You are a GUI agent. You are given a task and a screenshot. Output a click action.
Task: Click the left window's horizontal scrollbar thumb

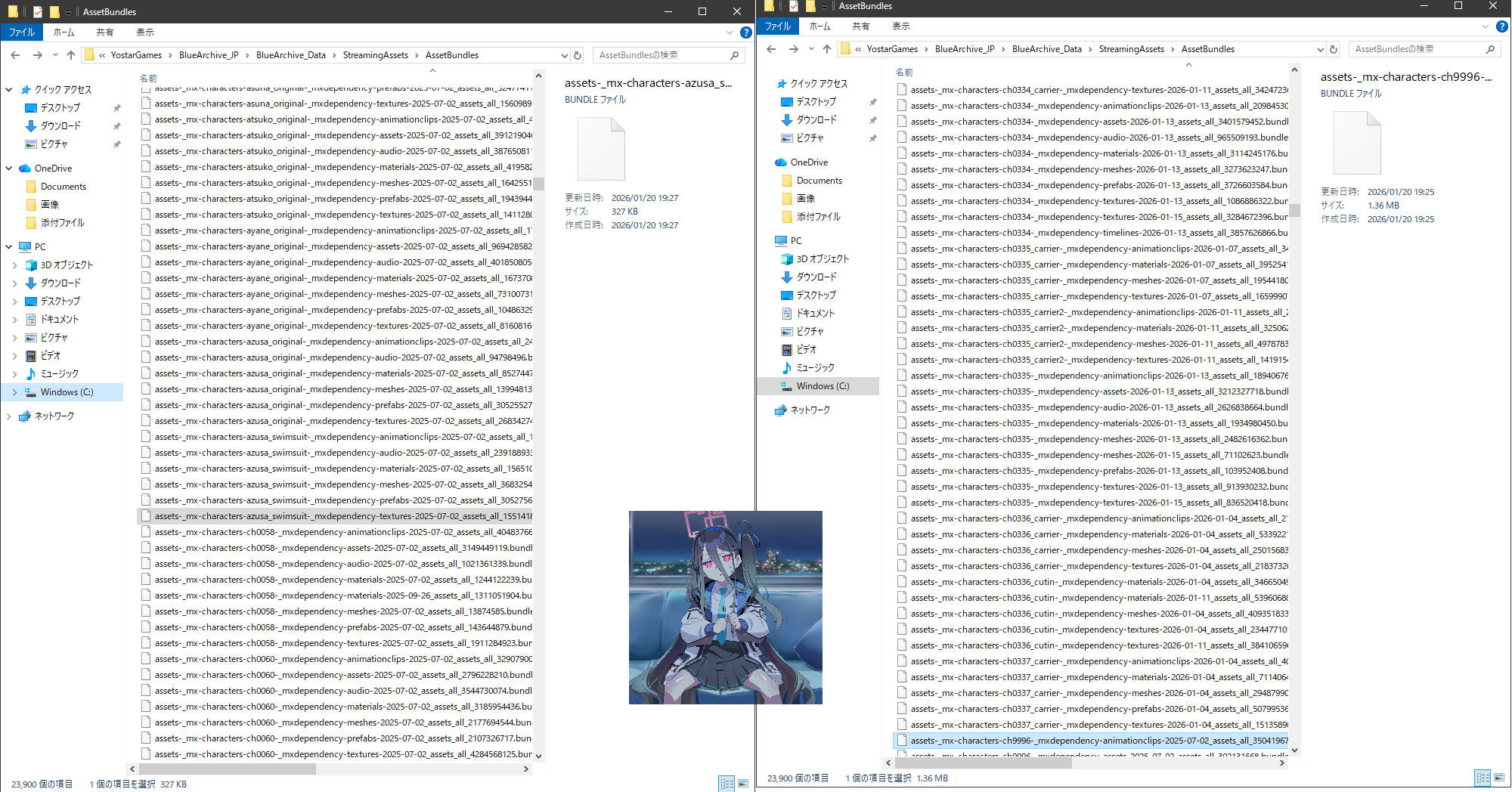227,769
